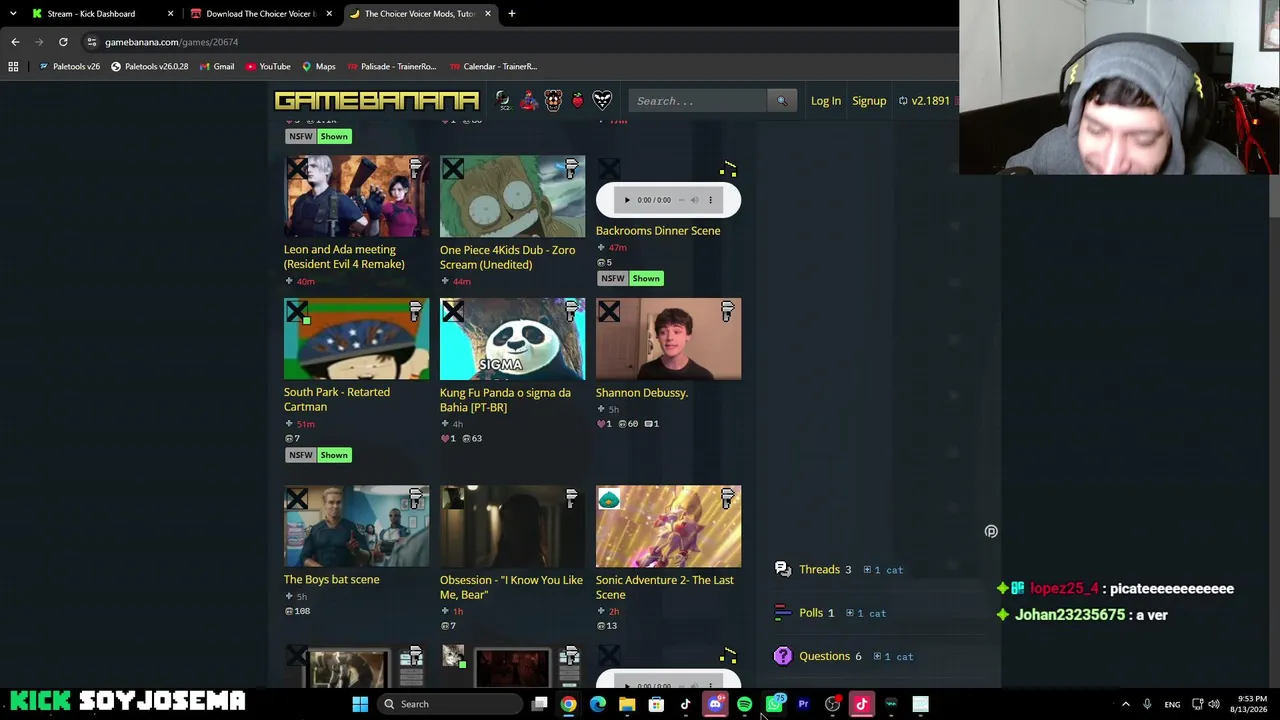Expand Questions 1 cat categories
The image size is (1280, 720).
894,657
